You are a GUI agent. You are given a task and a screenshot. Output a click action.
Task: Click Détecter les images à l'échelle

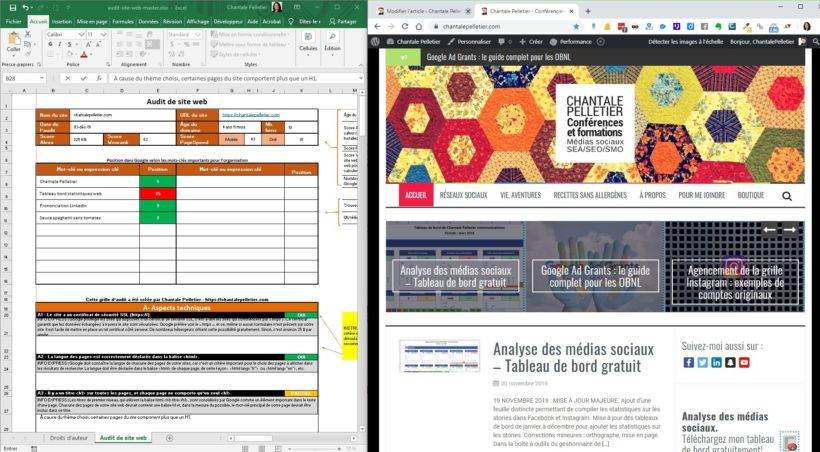(x=686, y=41)
